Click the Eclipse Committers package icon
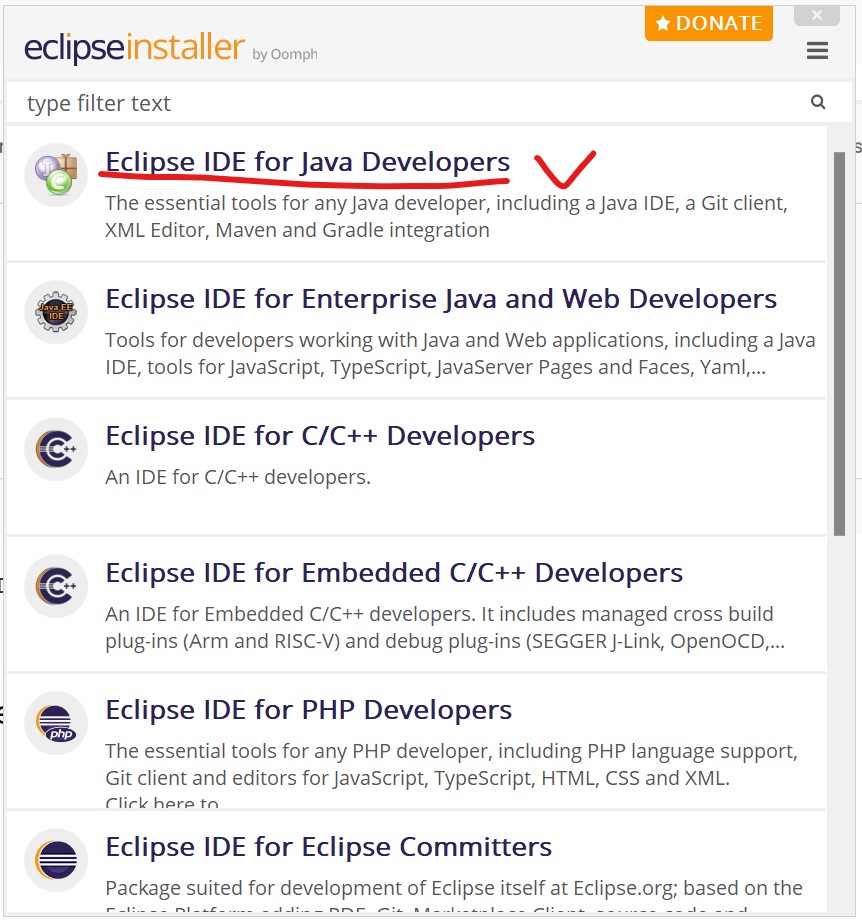This screenshot has height=922, width=862. [x=56, y=860]
